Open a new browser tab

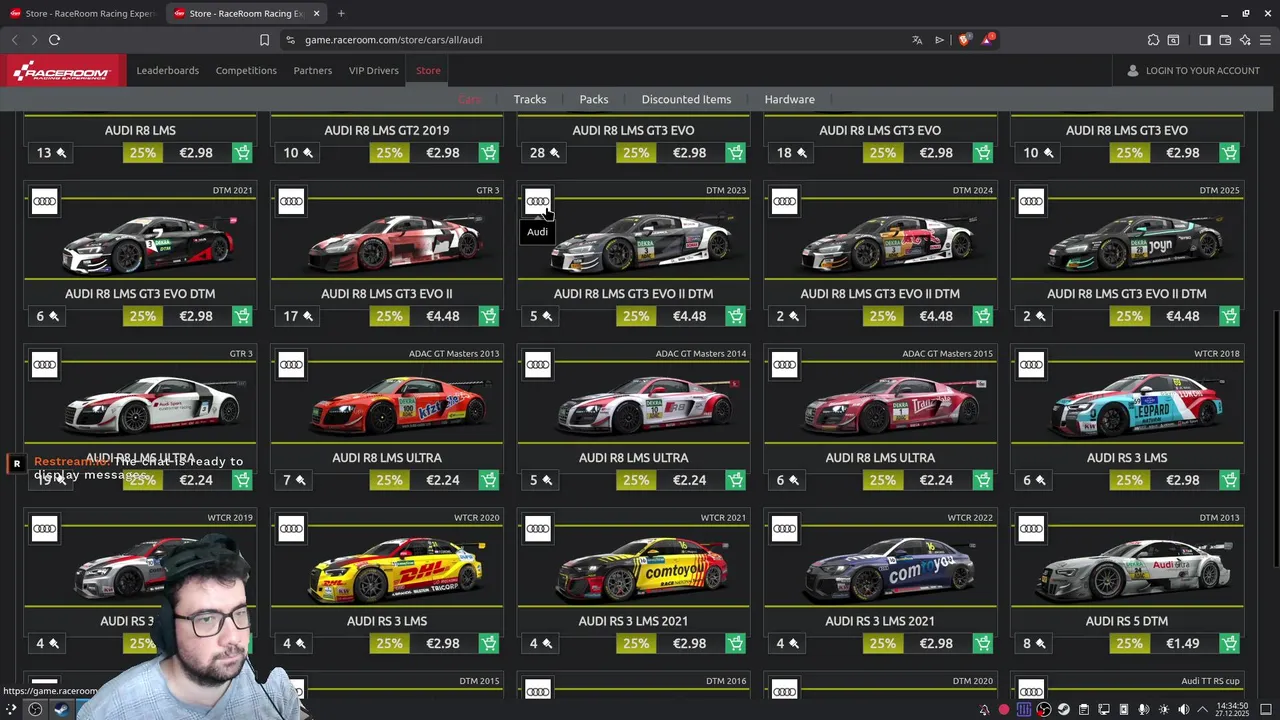(341, 13)
